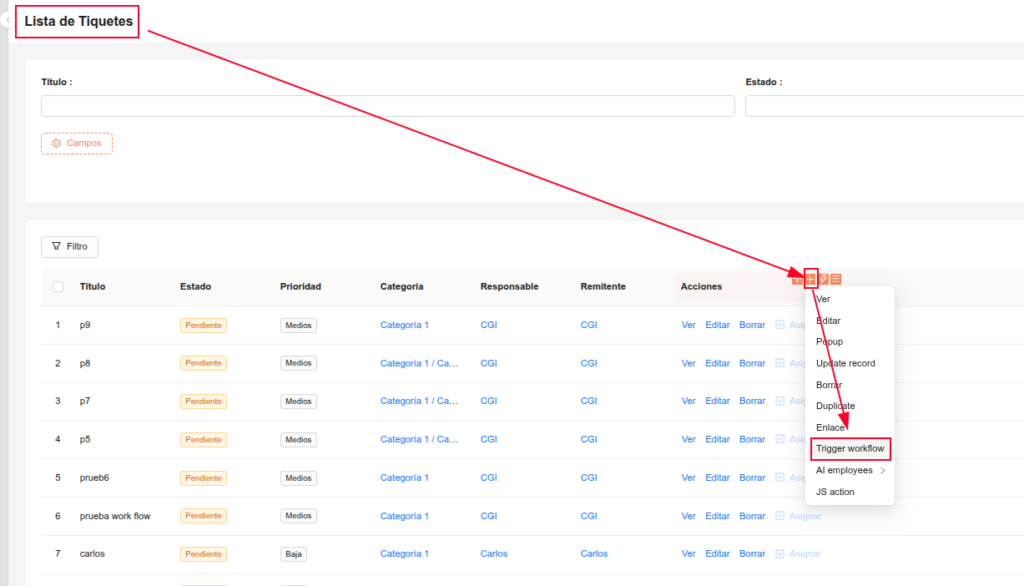Screen dimensions: 1024x586
Task: Click Ver link in prueb6 row
Action: pyautogui.click(x=688, y=478)
